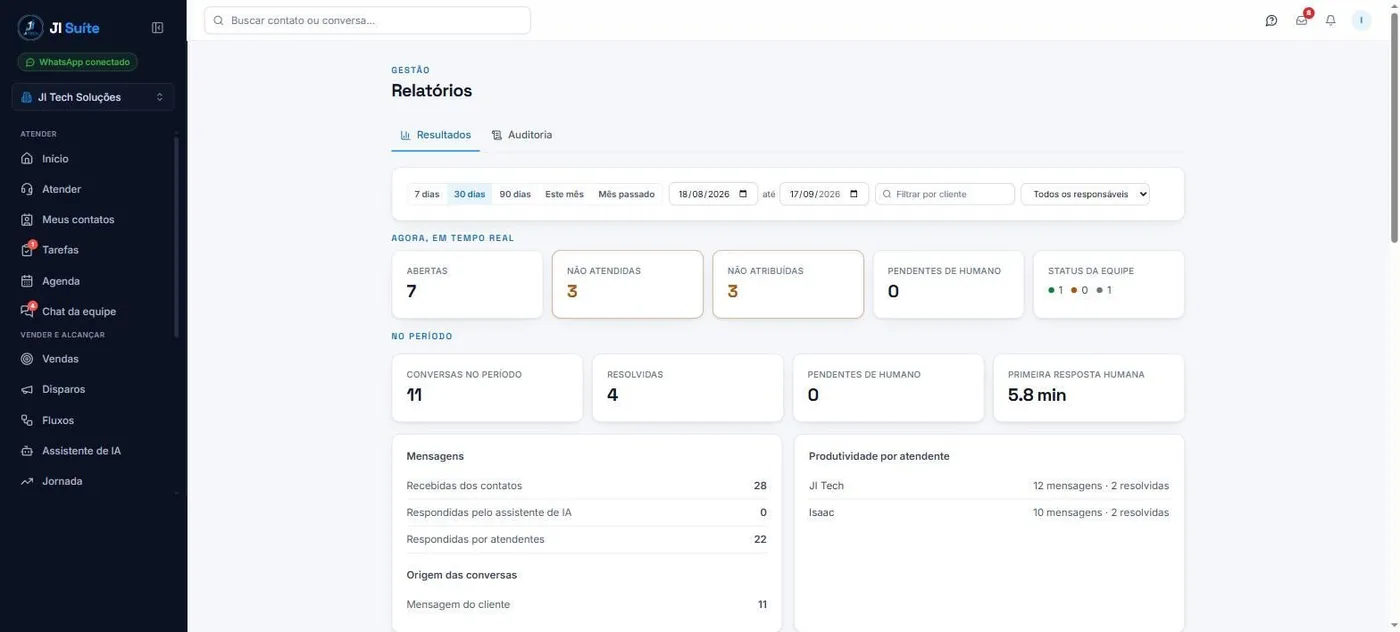The image size is (1400, 632).
Task: Click the Fluxos workflow icon
Action: pos(27,421)
